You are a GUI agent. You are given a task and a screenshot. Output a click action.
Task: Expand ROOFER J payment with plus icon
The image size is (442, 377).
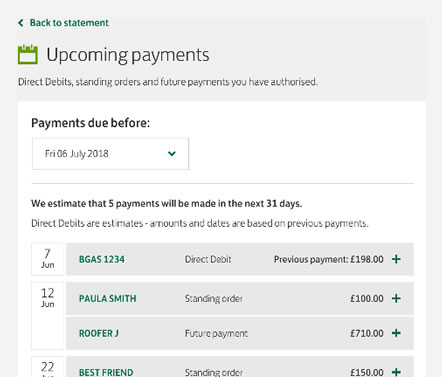pyautogui.click(x=396, y=333)
